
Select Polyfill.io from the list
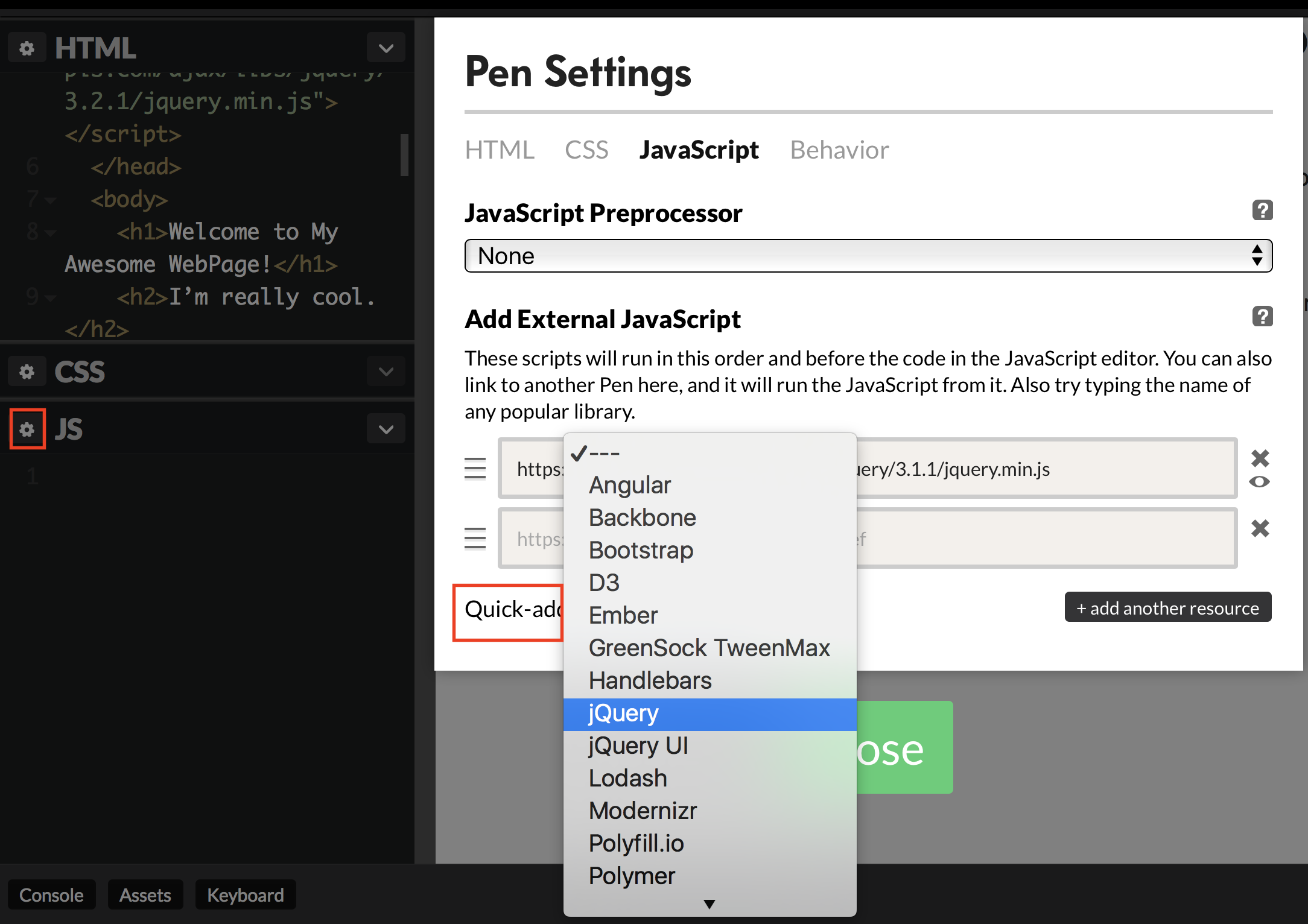(x=710, y=844)
